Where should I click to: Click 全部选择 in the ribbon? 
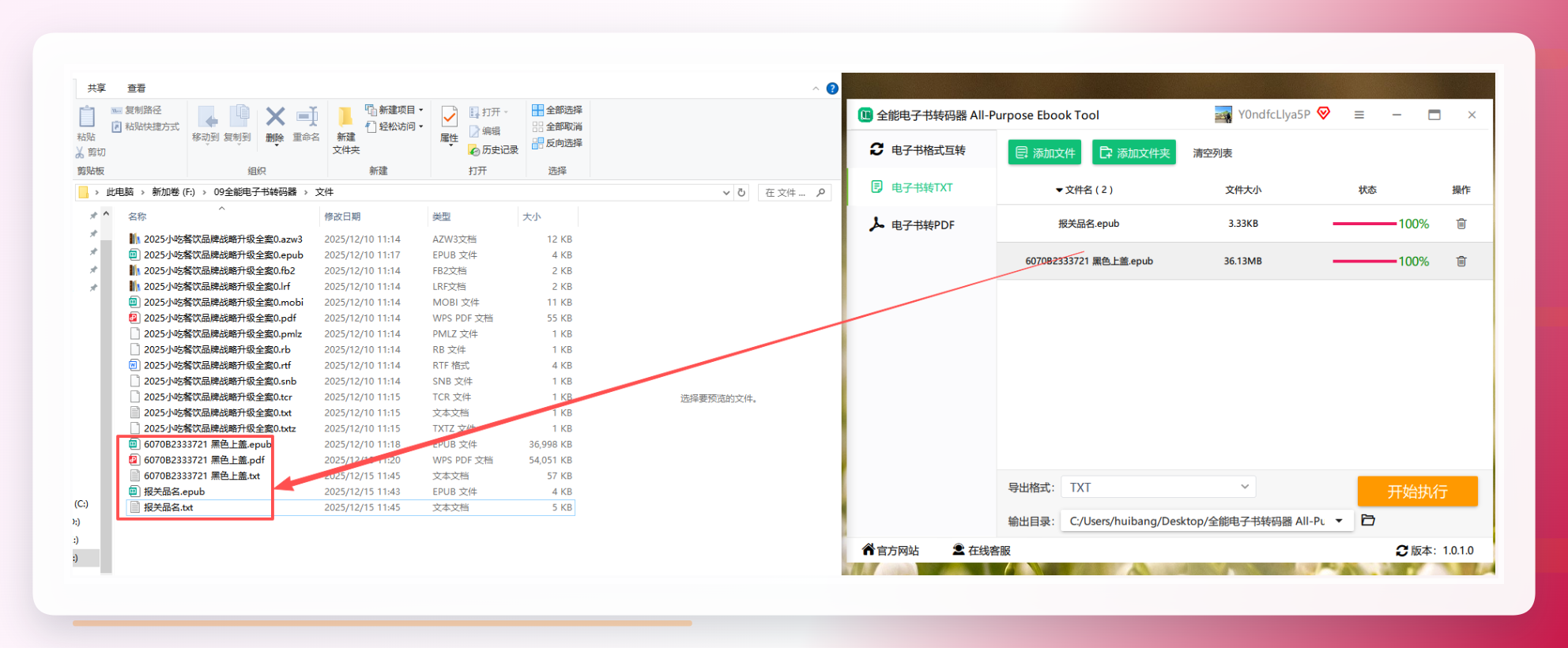point(557,110)
